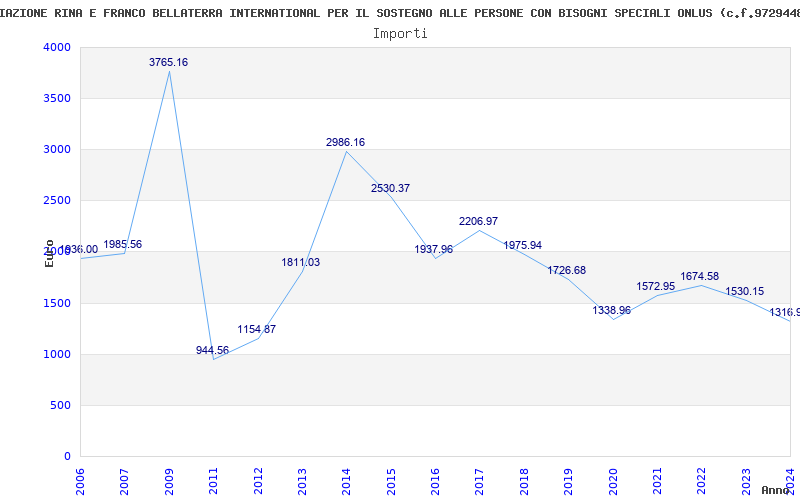Image resolution: width=800 pixels, height=500 pixels.
Task: Click the 2006 x-axis year label
Action: [80, 481]
